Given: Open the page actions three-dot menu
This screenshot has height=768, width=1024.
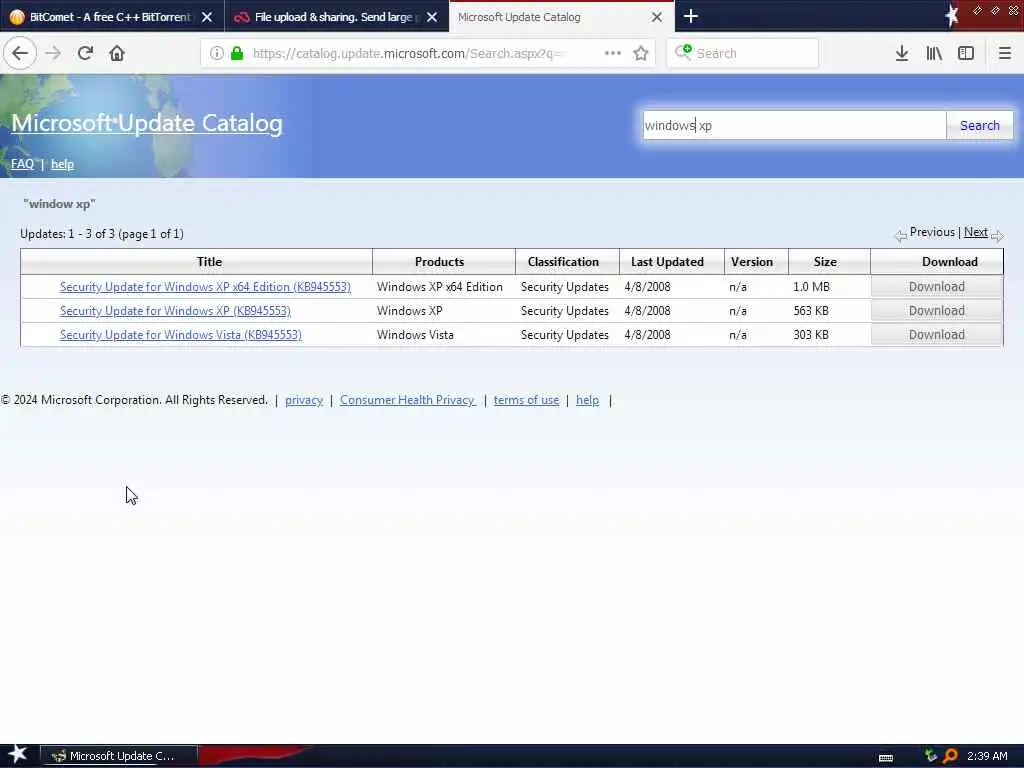Looking at the screenshot, I should (613, 53).
